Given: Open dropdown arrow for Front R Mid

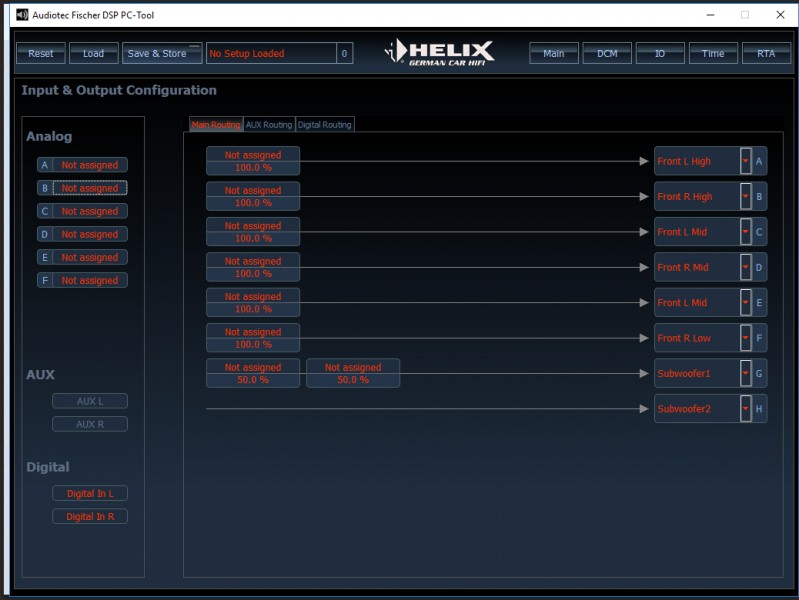Looking at the screenshot, I should point(745,267).
